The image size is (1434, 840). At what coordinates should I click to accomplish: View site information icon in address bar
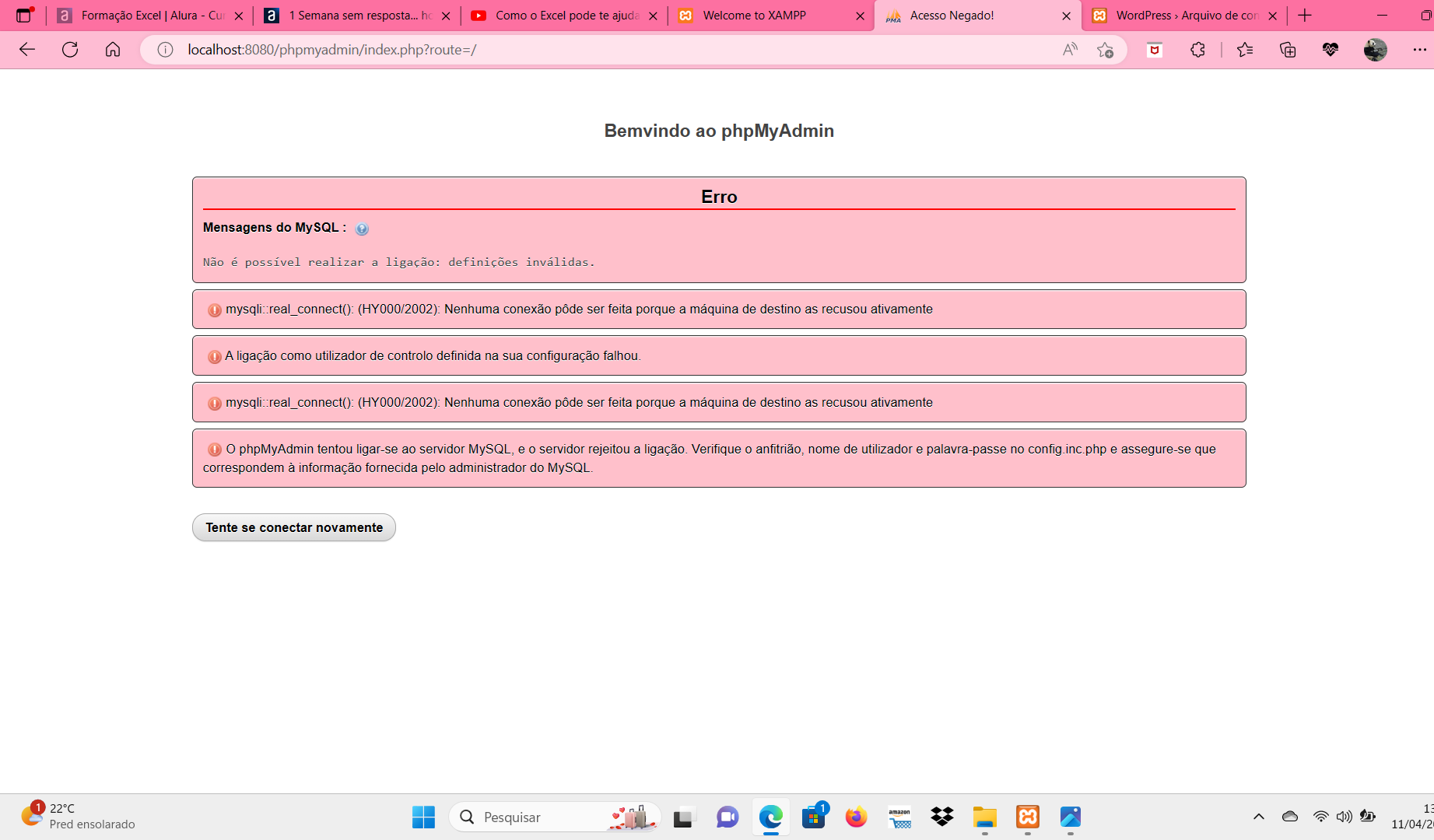165,50
